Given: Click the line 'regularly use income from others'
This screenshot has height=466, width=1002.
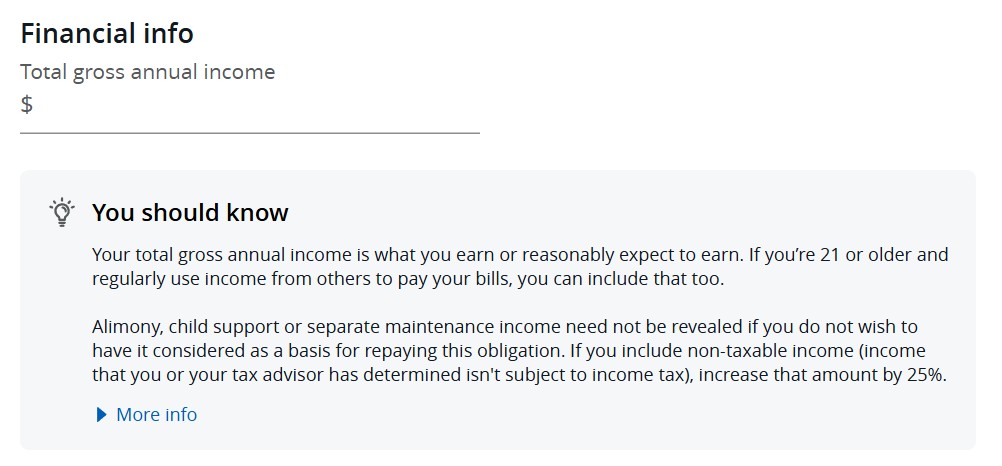Looking at the screenshot, I should [x=408, y=280].
